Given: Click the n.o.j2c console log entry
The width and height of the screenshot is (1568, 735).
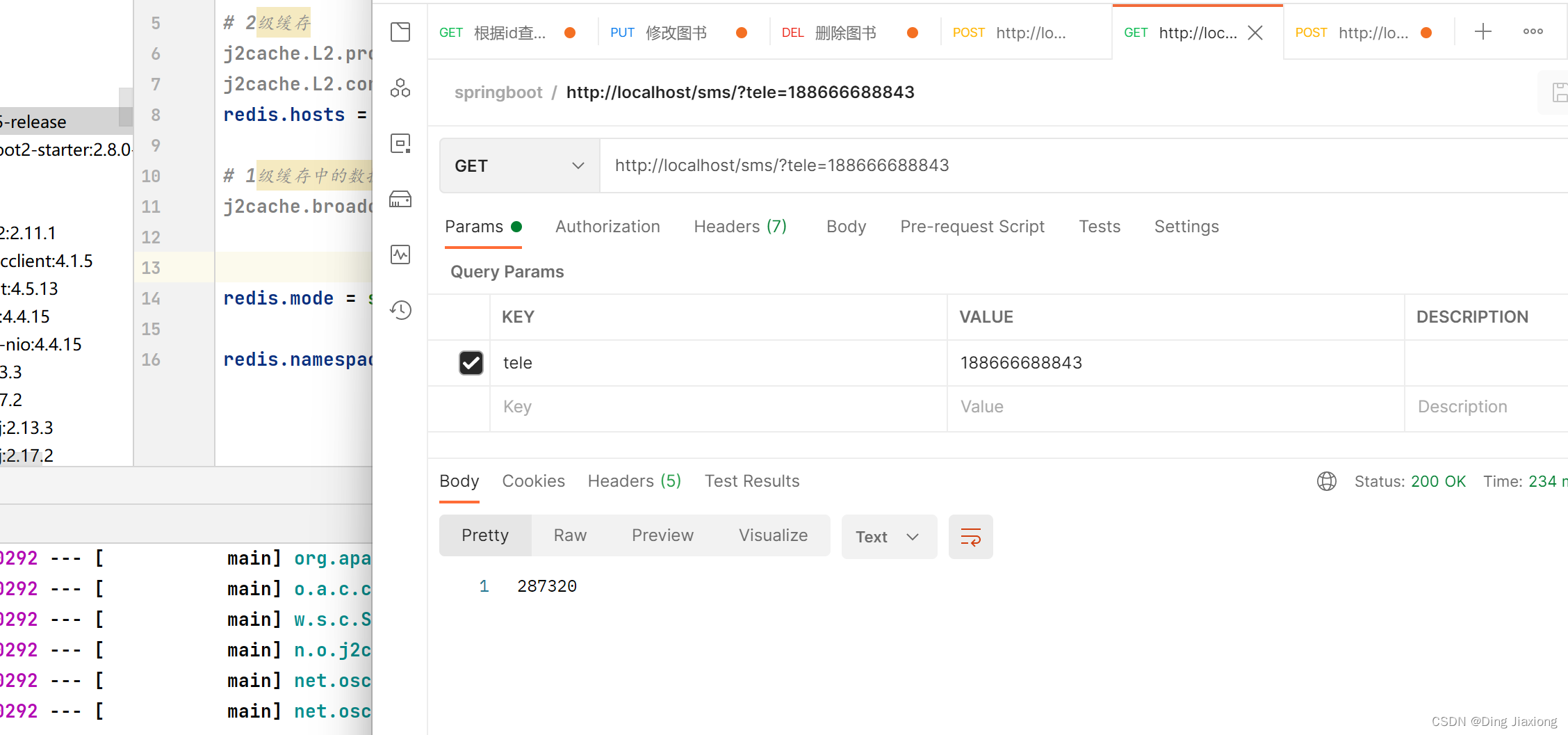Looking at the screenshot, I should pyautogui.click(x=332, y=650).
